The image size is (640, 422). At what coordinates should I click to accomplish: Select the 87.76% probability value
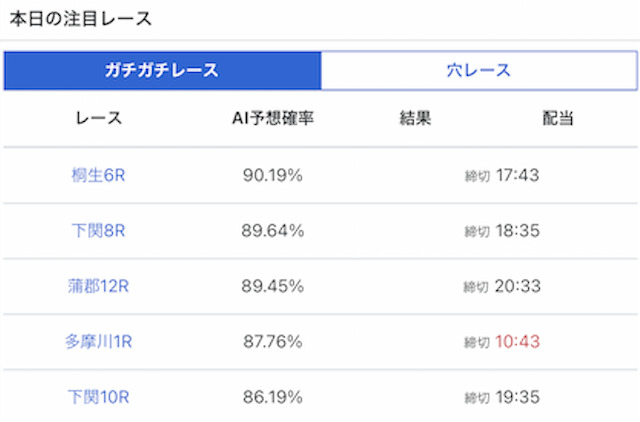[273, 342]
